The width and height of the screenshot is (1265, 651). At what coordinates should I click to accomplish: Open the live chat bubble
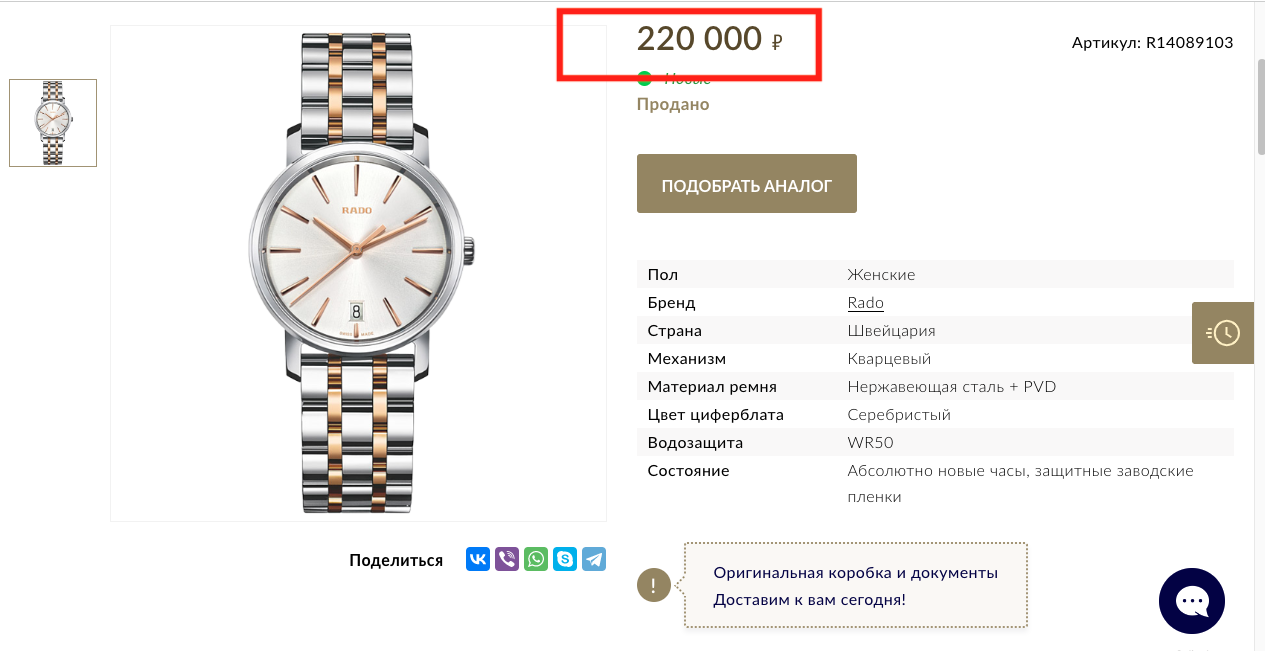[x=1192, y=601]
